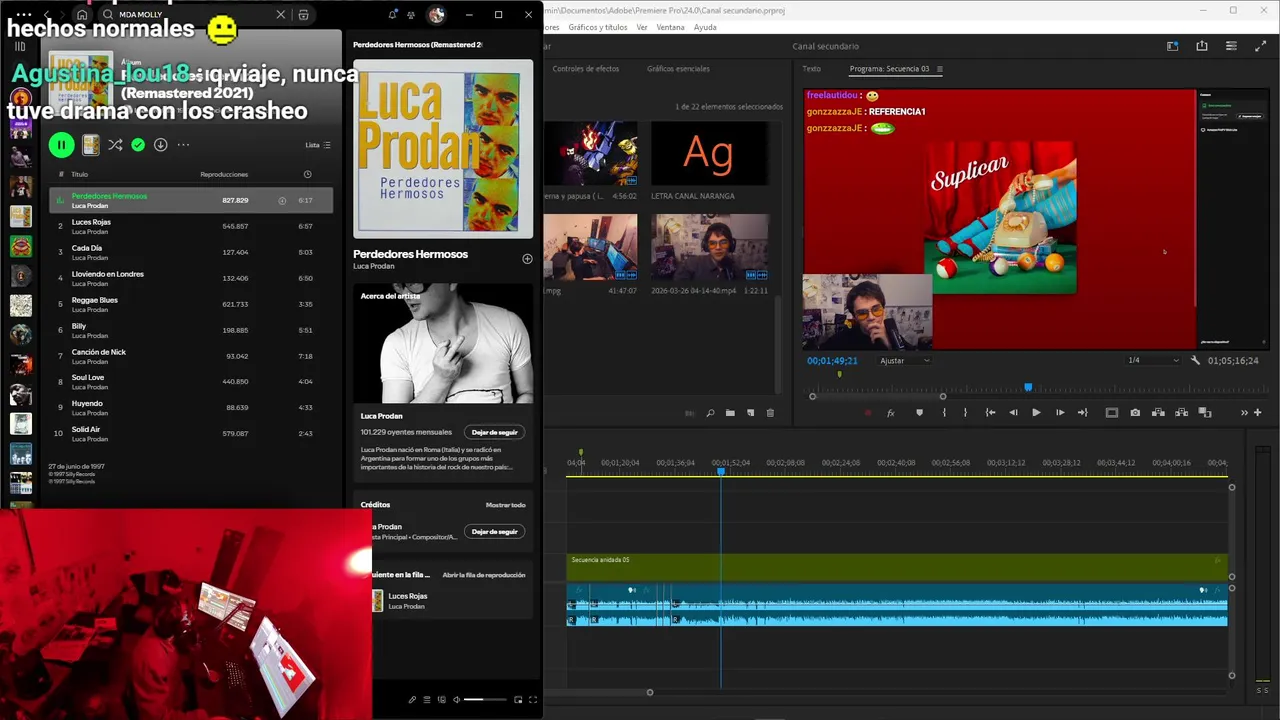This screenshot has height=720, width=1280.
Task: Mark In with the left brace icon
Action: click(x=943, y=412)
